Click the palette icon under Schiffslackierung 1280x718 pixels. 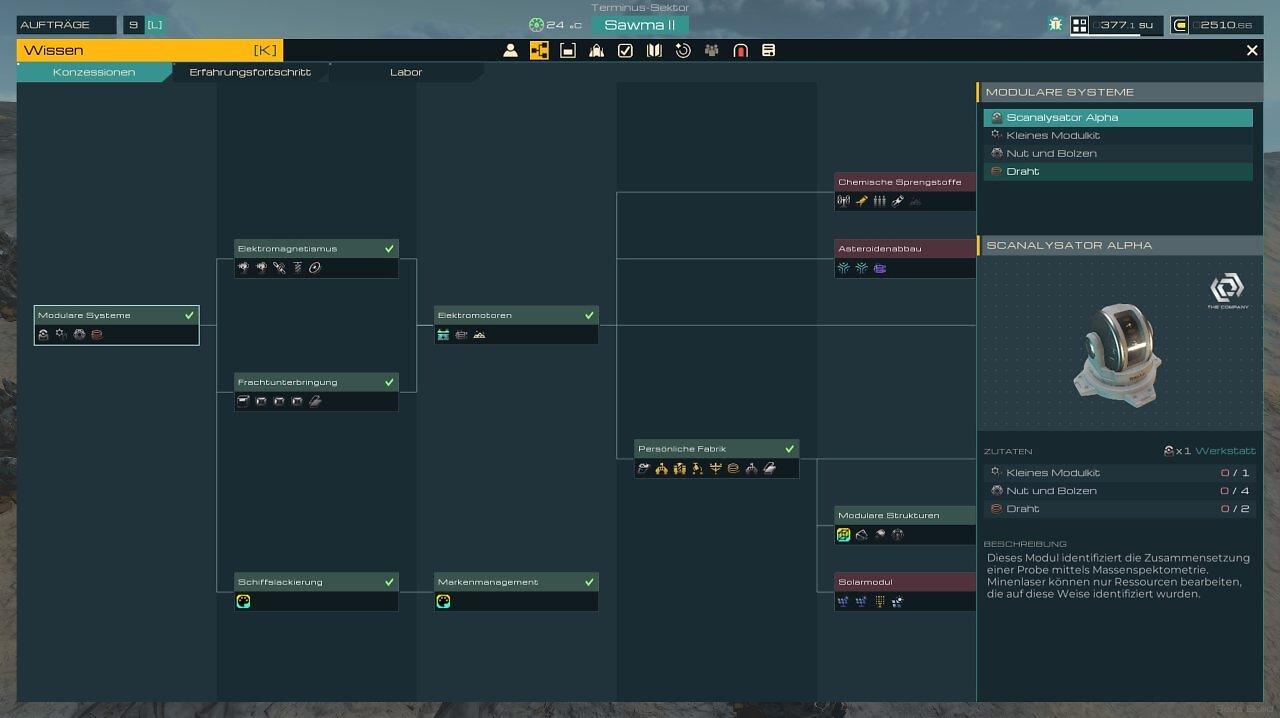pos(243,601)
